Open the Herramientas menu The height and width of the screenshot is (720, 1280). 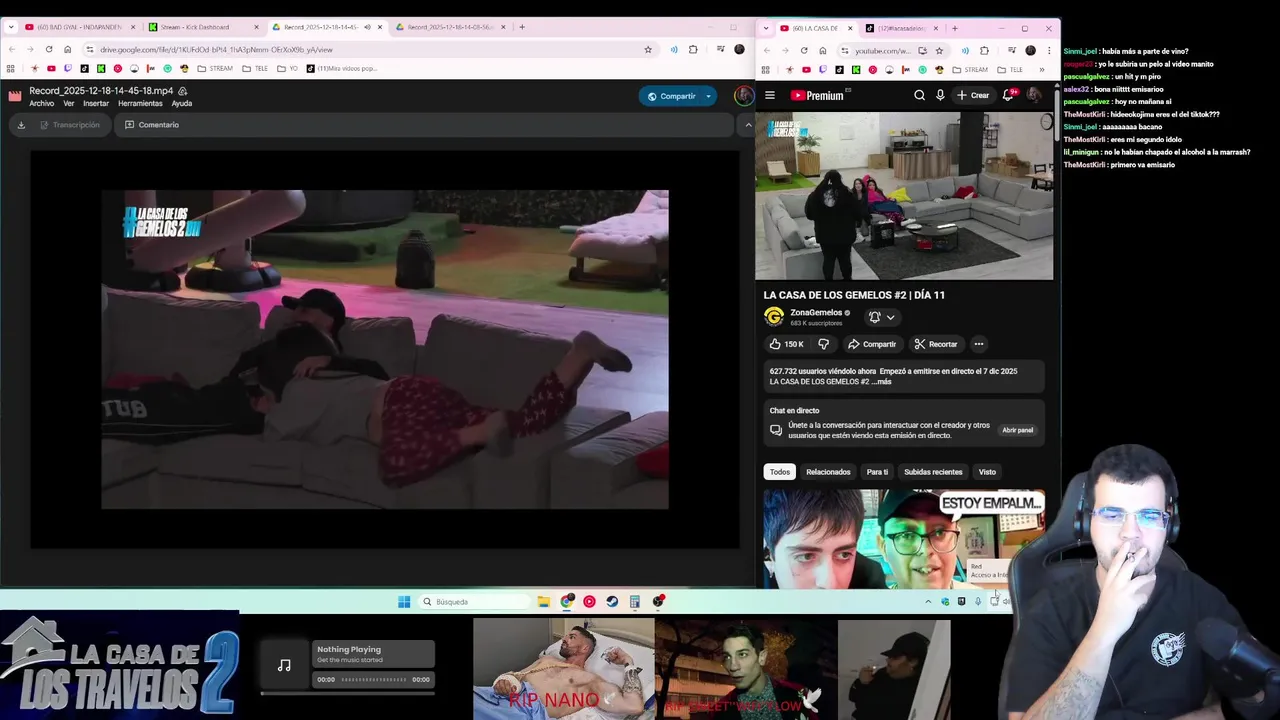coord(140,103)
